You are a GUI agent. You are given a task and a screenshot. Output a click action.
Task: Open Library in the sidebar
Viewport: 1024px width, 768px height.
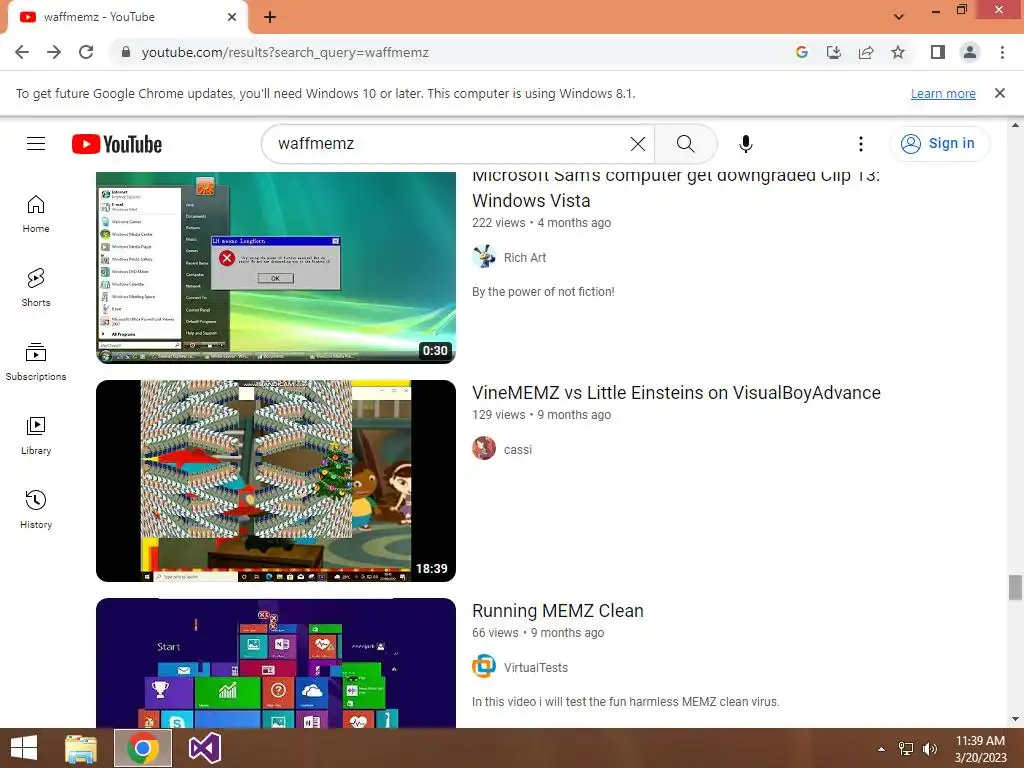tap(36, 436)
